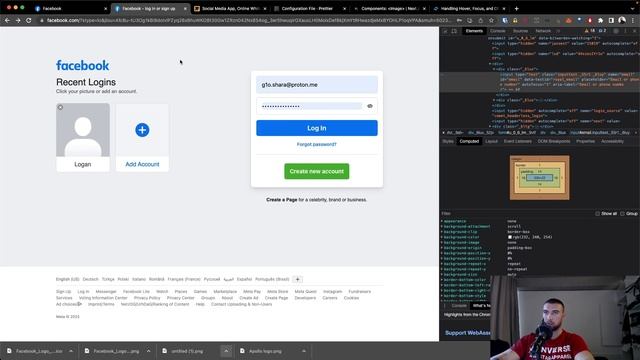Open the Accessibility pane tab

[x=612, y=141]
